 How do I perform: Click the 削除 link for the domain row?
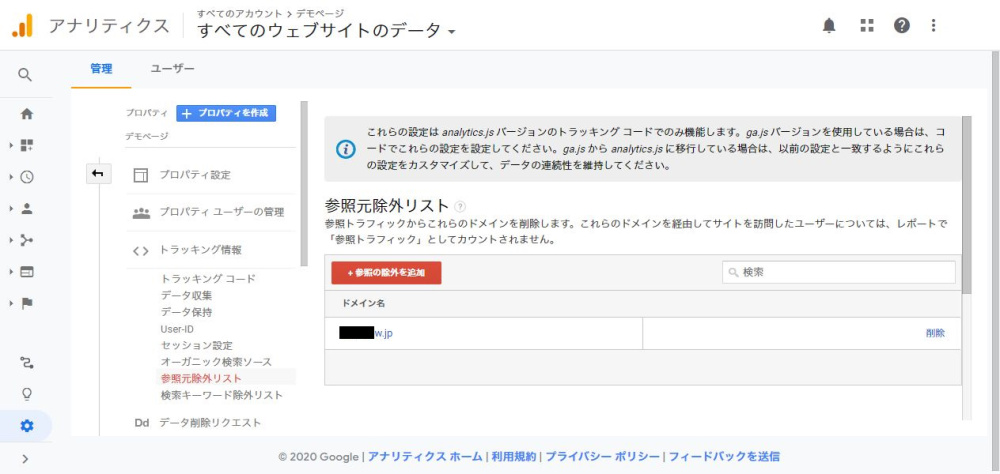coord(934,333)
